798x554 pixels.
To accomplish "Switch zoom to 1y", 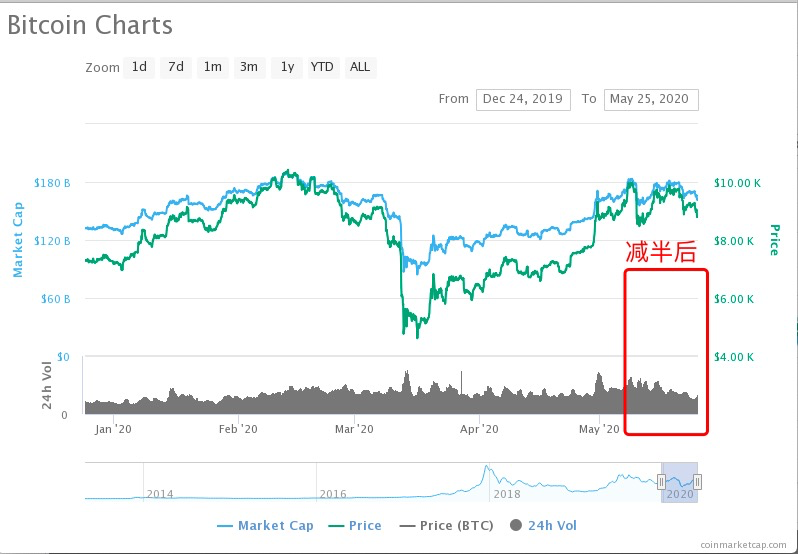I will 287,67.
